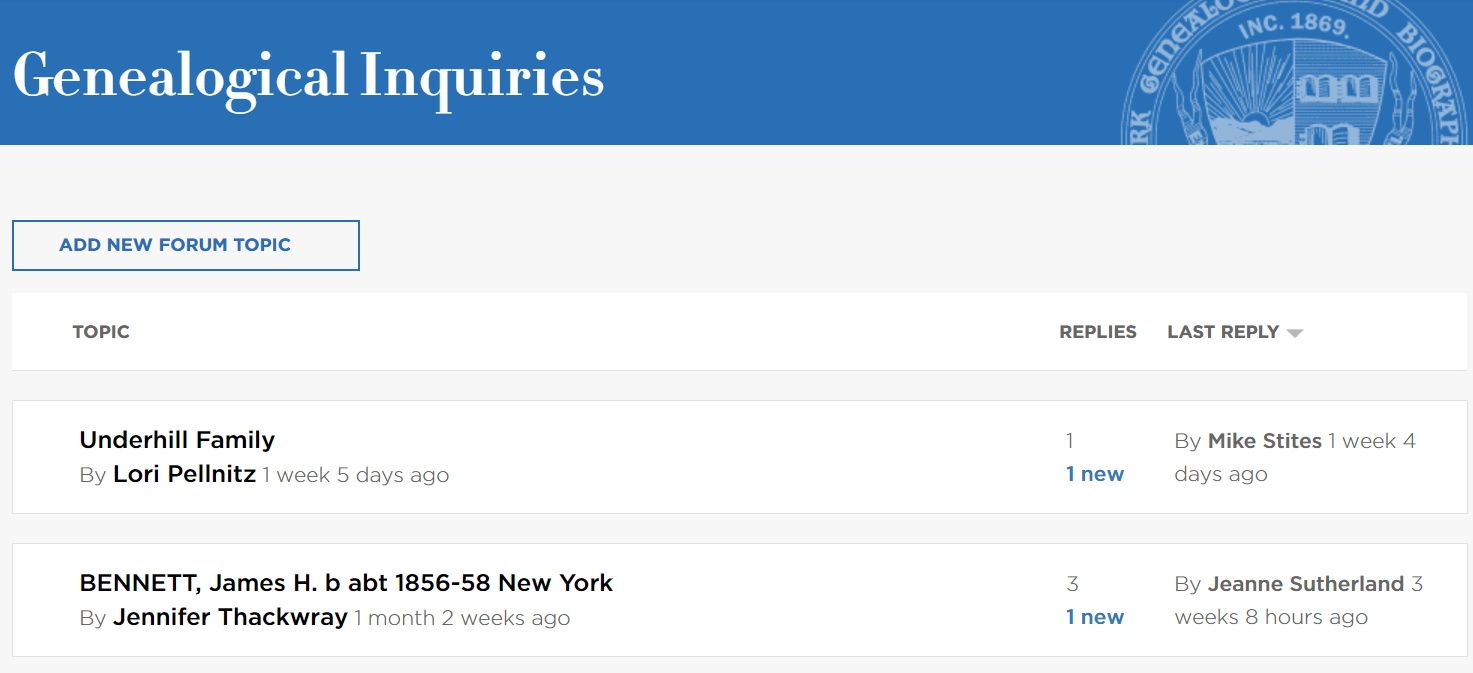This screenshot has height=673, width=1473.
Task: Click the "1 week 5 days ago" timestamp
Action: click(x=356, y=475)
